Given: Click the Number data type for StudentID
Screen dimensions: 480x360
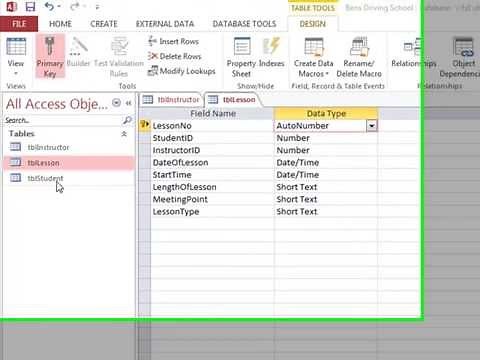Looking at the screenshot, I should 326,138.
